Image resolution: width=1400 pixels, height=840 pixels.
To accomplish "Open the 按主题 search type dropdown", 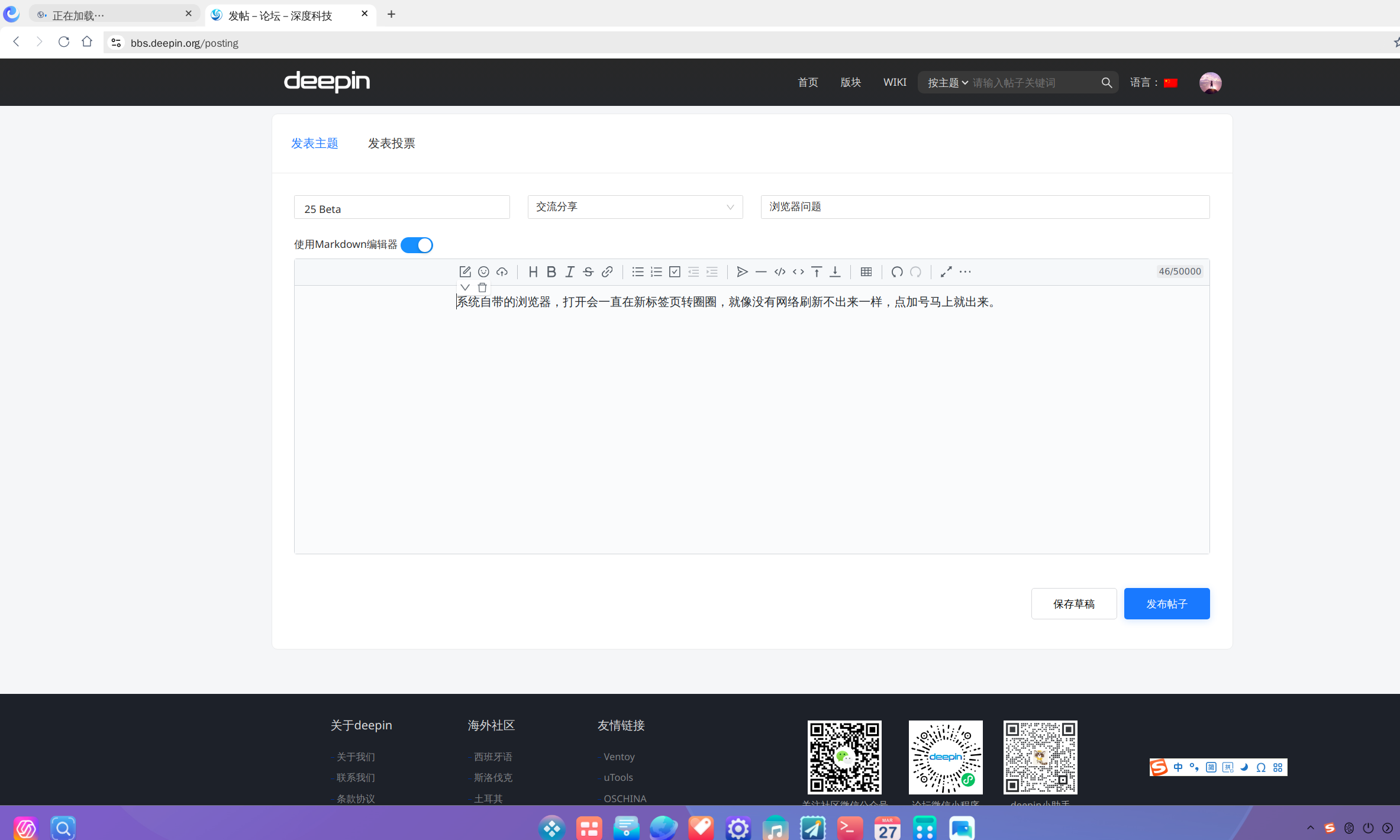I will [x=947, y=83].
